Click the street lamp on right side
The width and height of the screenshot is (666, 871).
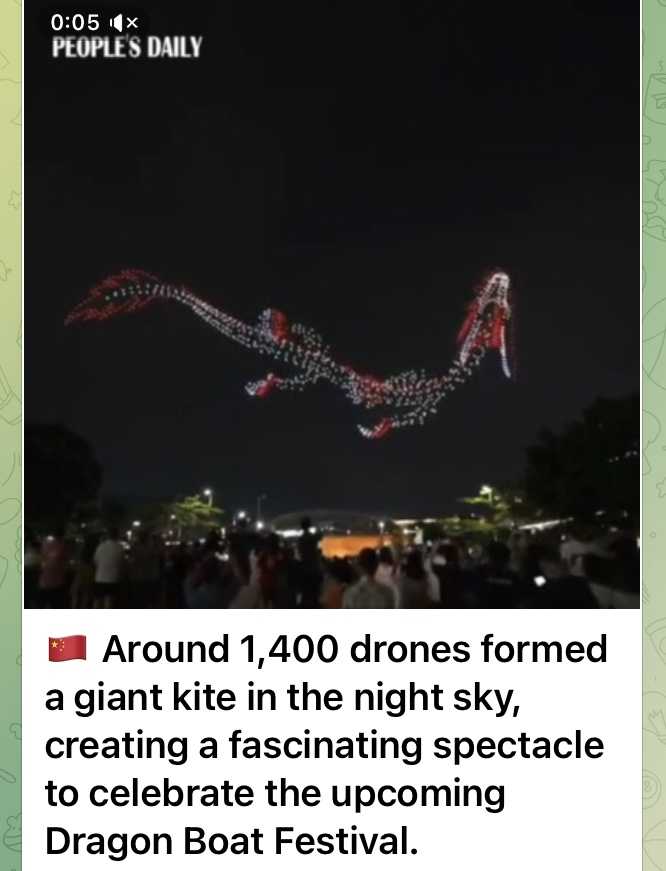click(485, 491)
